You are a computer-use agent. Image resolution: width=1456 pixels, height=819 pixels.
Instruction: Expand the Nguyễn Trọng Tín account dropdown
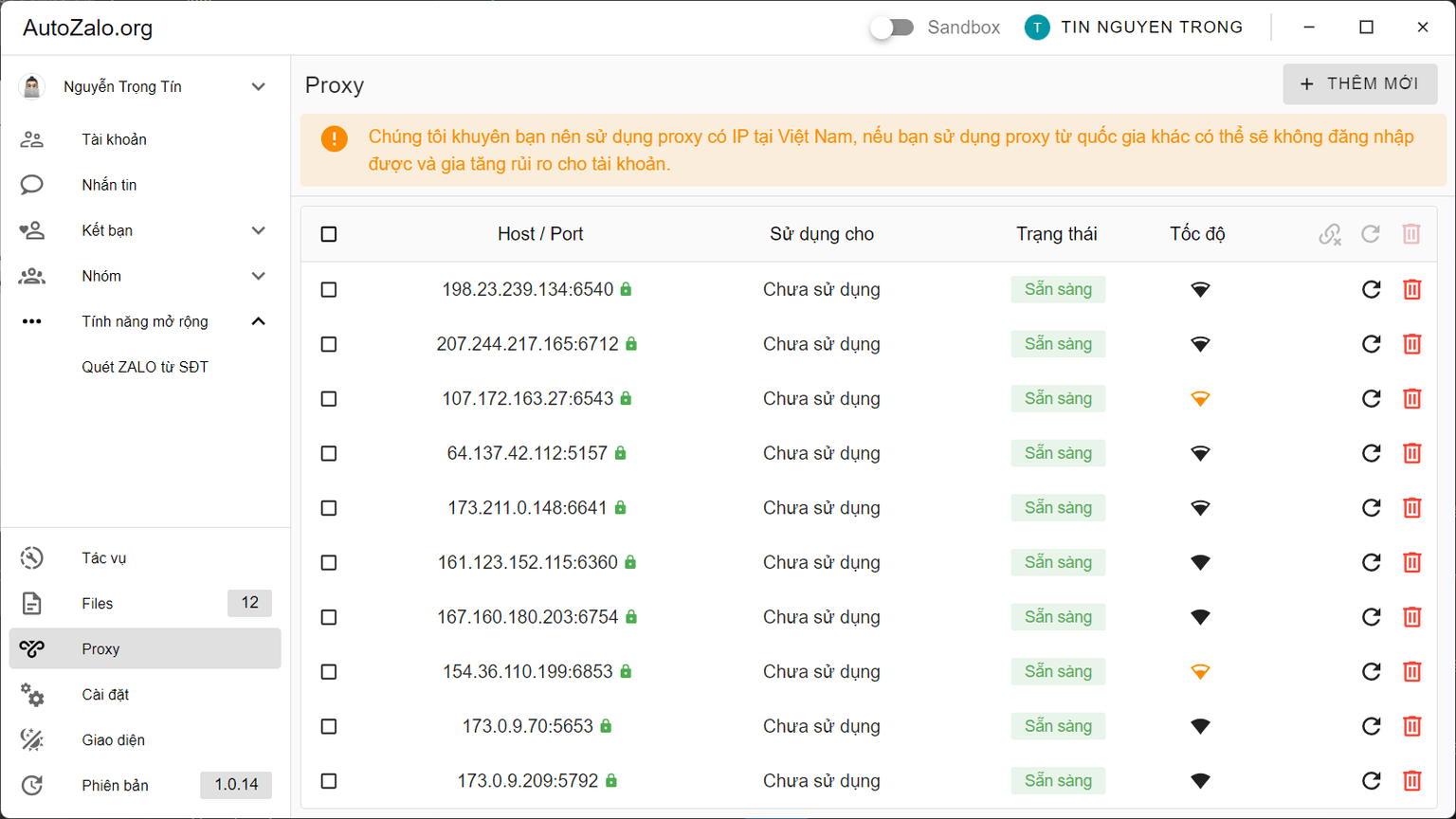258,87
